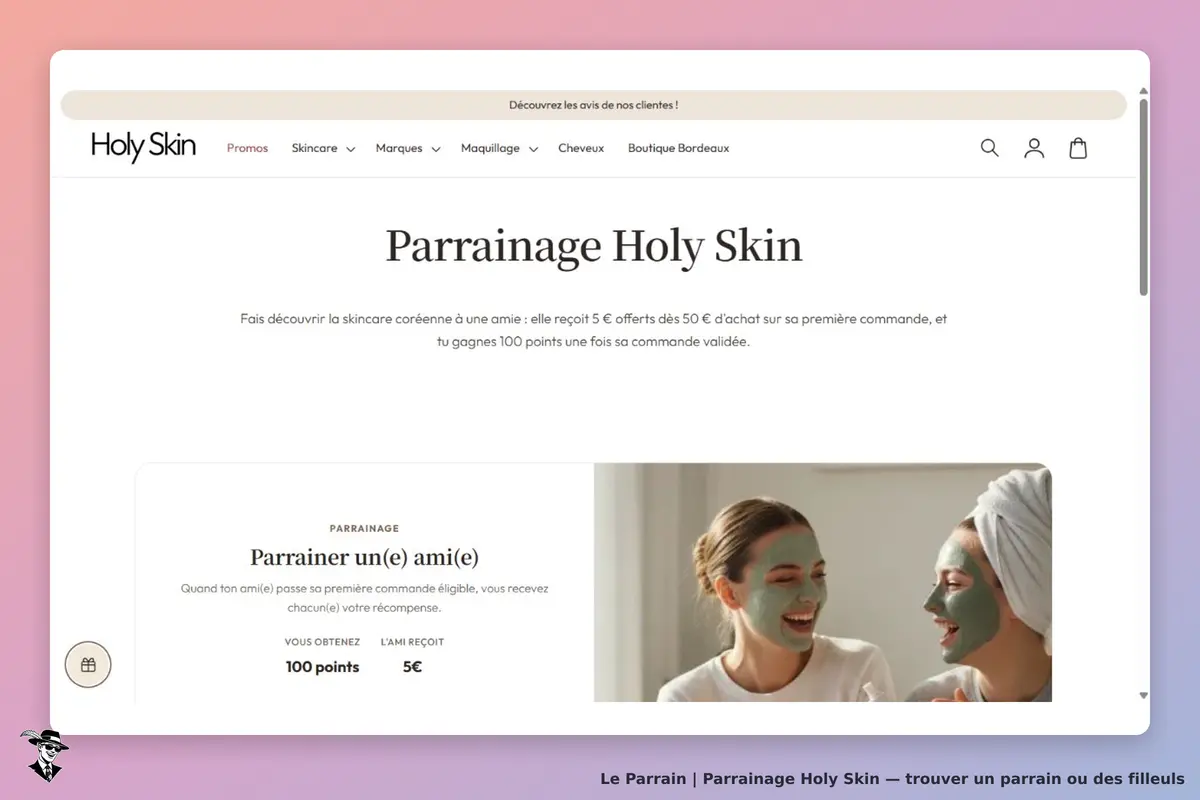
Task: Click the page scrollbar down arrow
Action: point(1143,695)
